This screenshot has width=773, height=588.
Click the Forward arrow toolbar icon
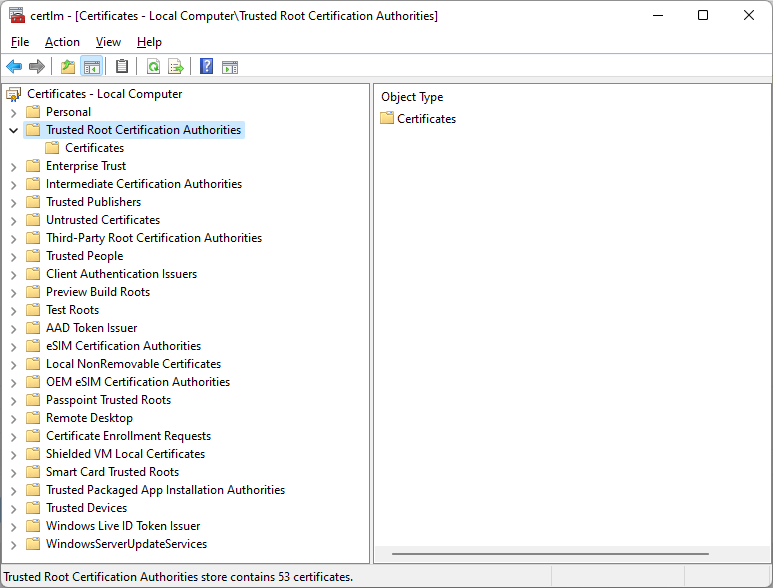(37, 67)
